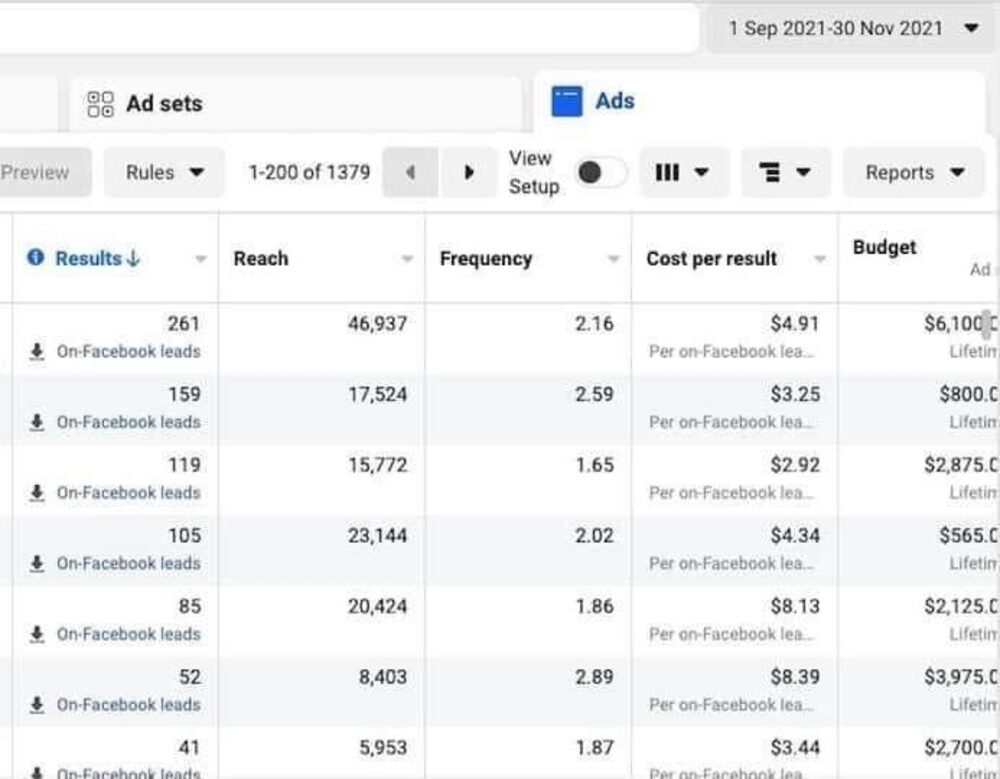
Task: Click the Results info icon
Action: coord(36,257)
